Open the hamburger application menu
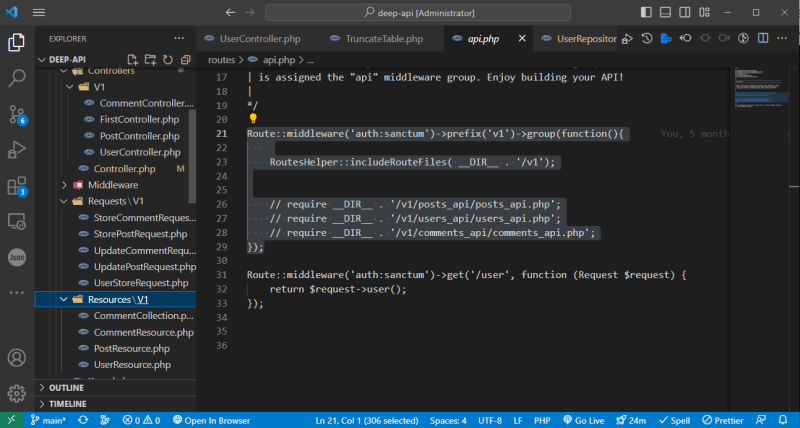 [x=39, y=13]
